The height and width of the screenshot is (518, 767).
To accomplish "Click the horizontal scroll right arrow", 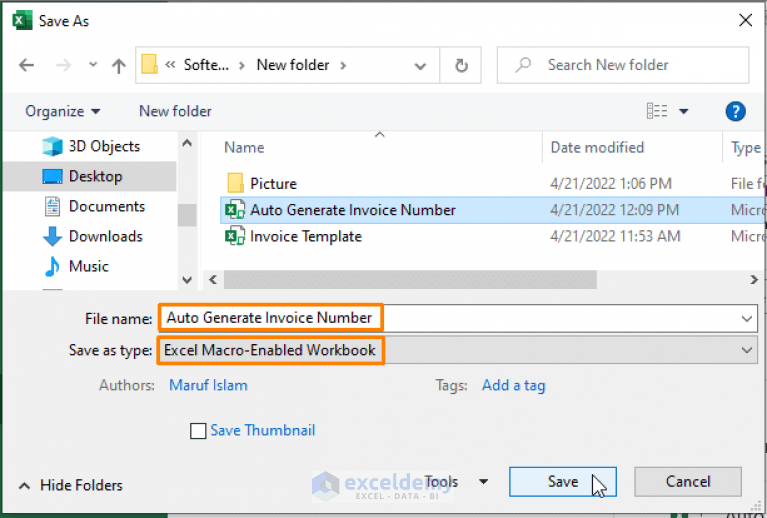I will pos(754,280).
